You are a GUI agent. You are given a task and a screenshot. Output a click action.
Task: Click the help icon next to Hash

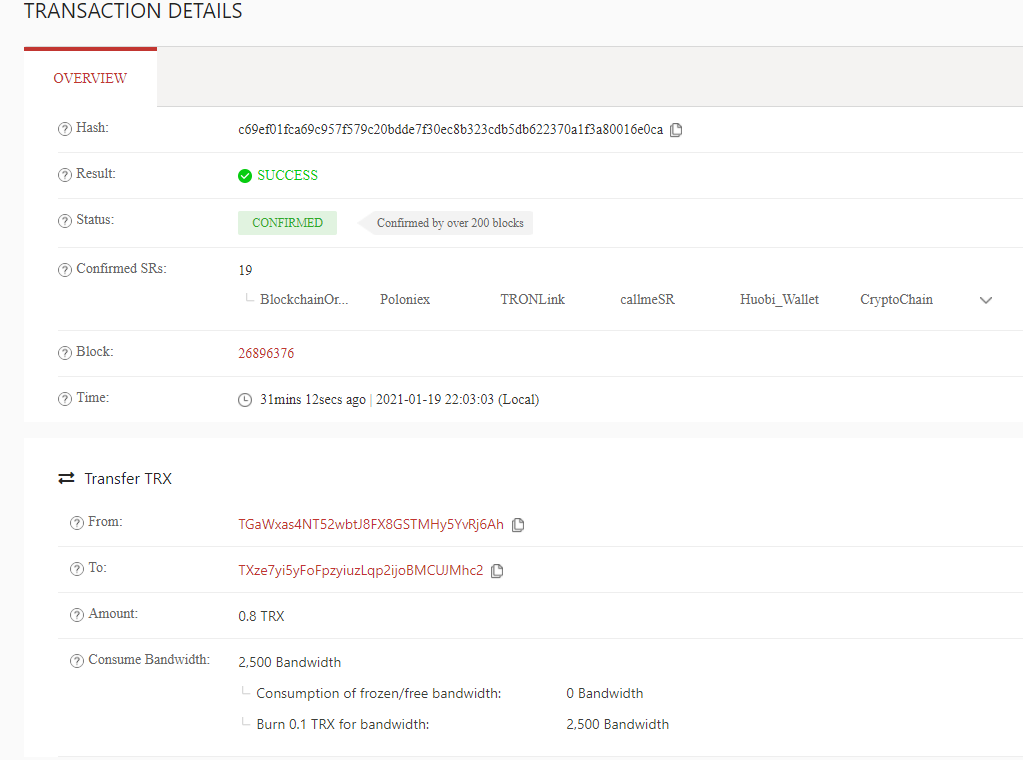pyautogui.click(x=65, y=129)
